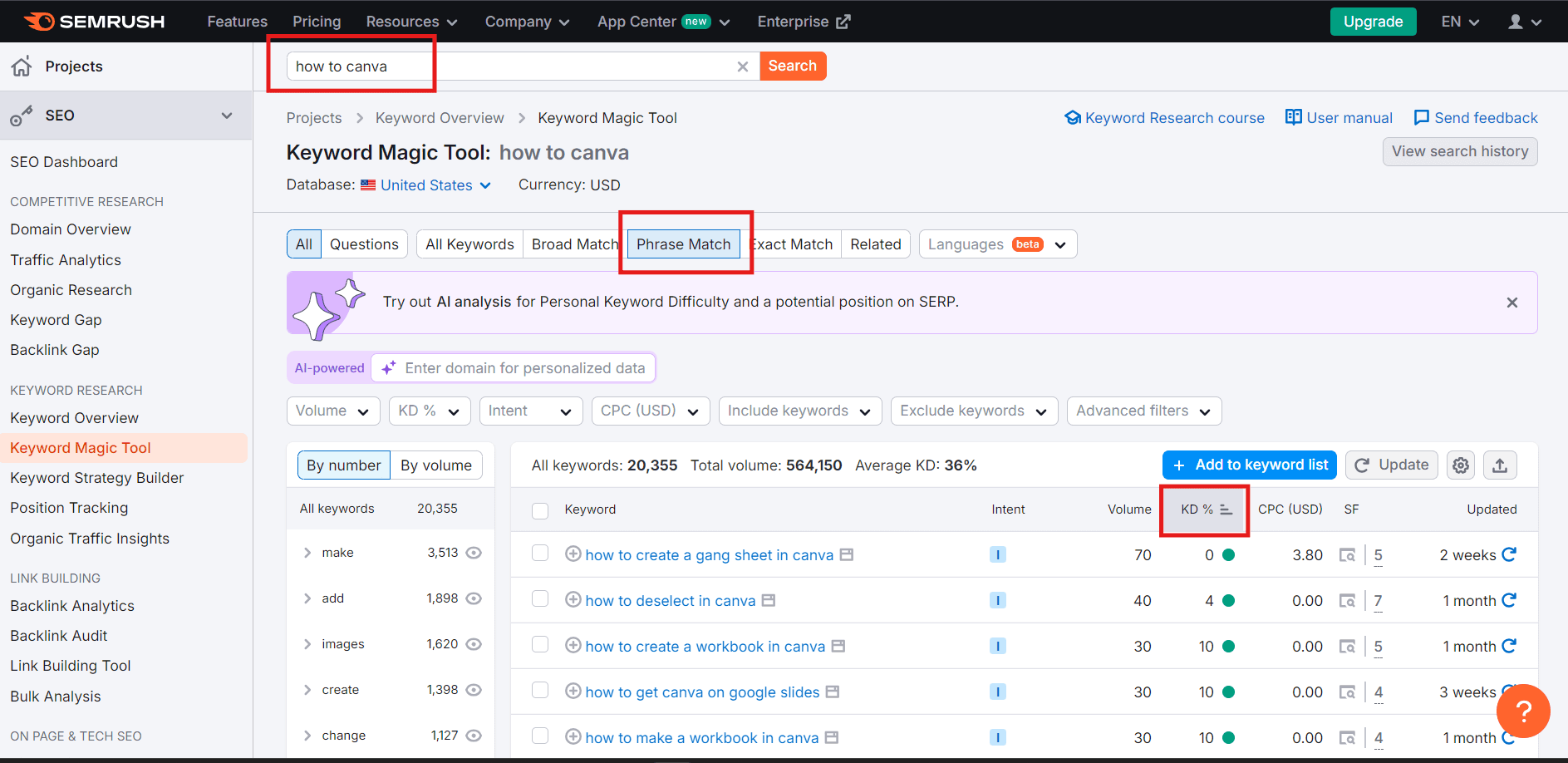1568x763 pixels.
Task: Toggle eye visibility for 'images' group
Action: tap(474, 644)
